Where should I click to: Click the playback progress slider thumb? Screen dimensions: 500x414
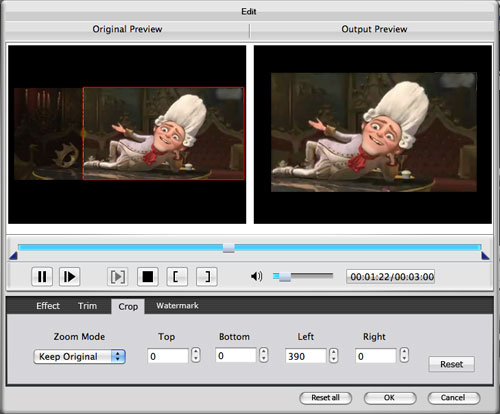click(x=228, y=248)
